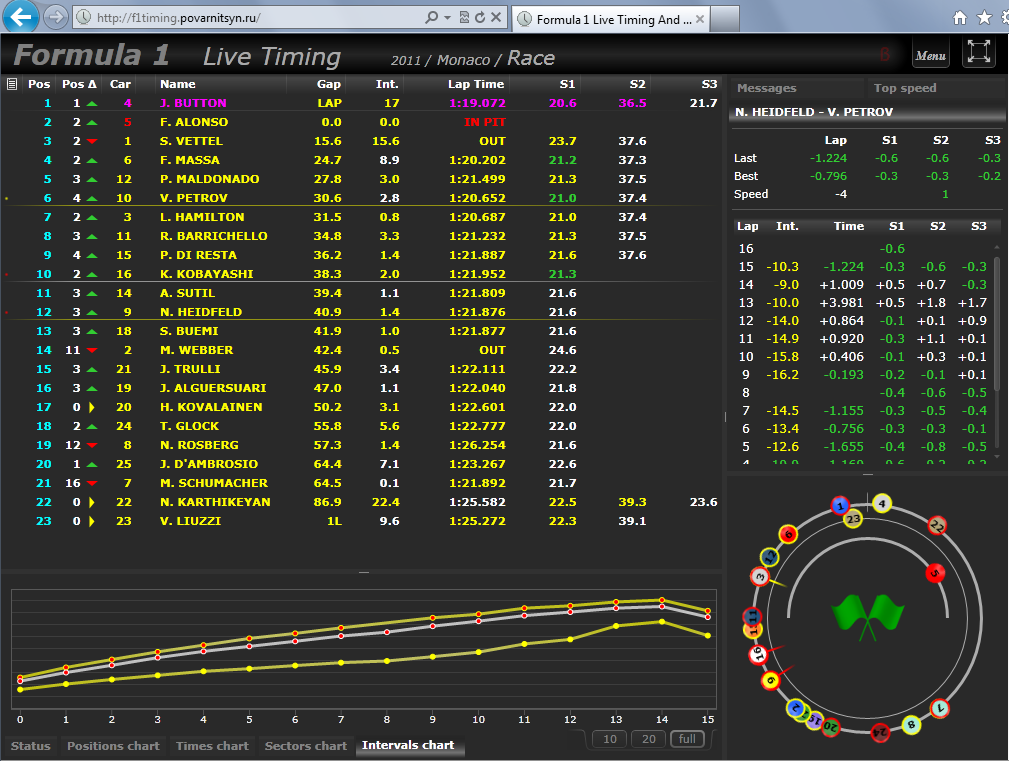Click car 3 marker on track map

click(x=760, y=576)
